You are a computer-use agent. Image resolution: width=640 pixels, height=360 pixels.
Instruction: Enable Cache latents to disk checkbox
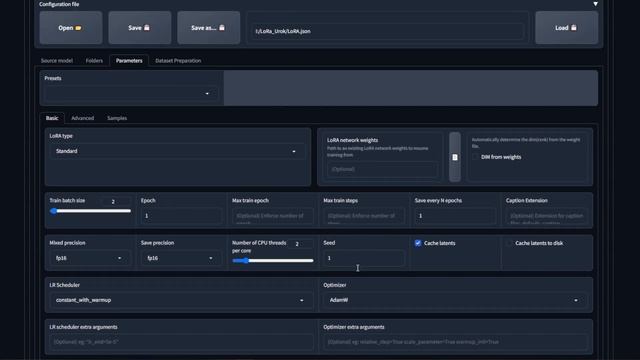coord(509,243)
